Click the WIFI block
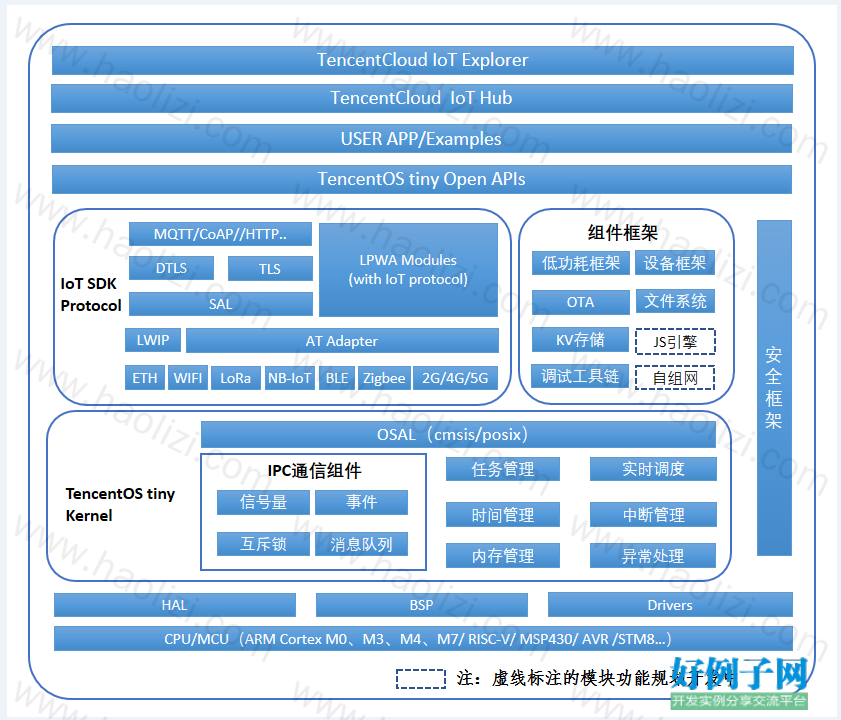Image resolution: width=841 pixels, height=720 pixels. (188, 378)
